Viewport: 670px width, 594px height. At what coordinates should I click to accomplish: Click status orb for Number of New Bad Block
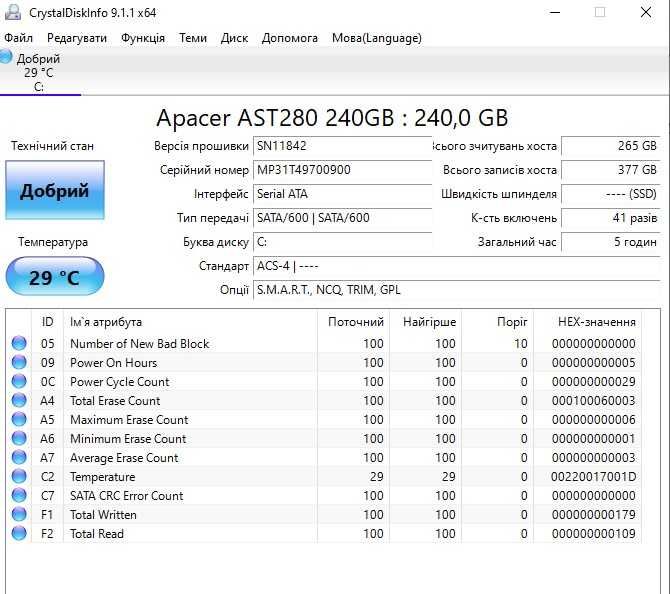click(19, 343)
